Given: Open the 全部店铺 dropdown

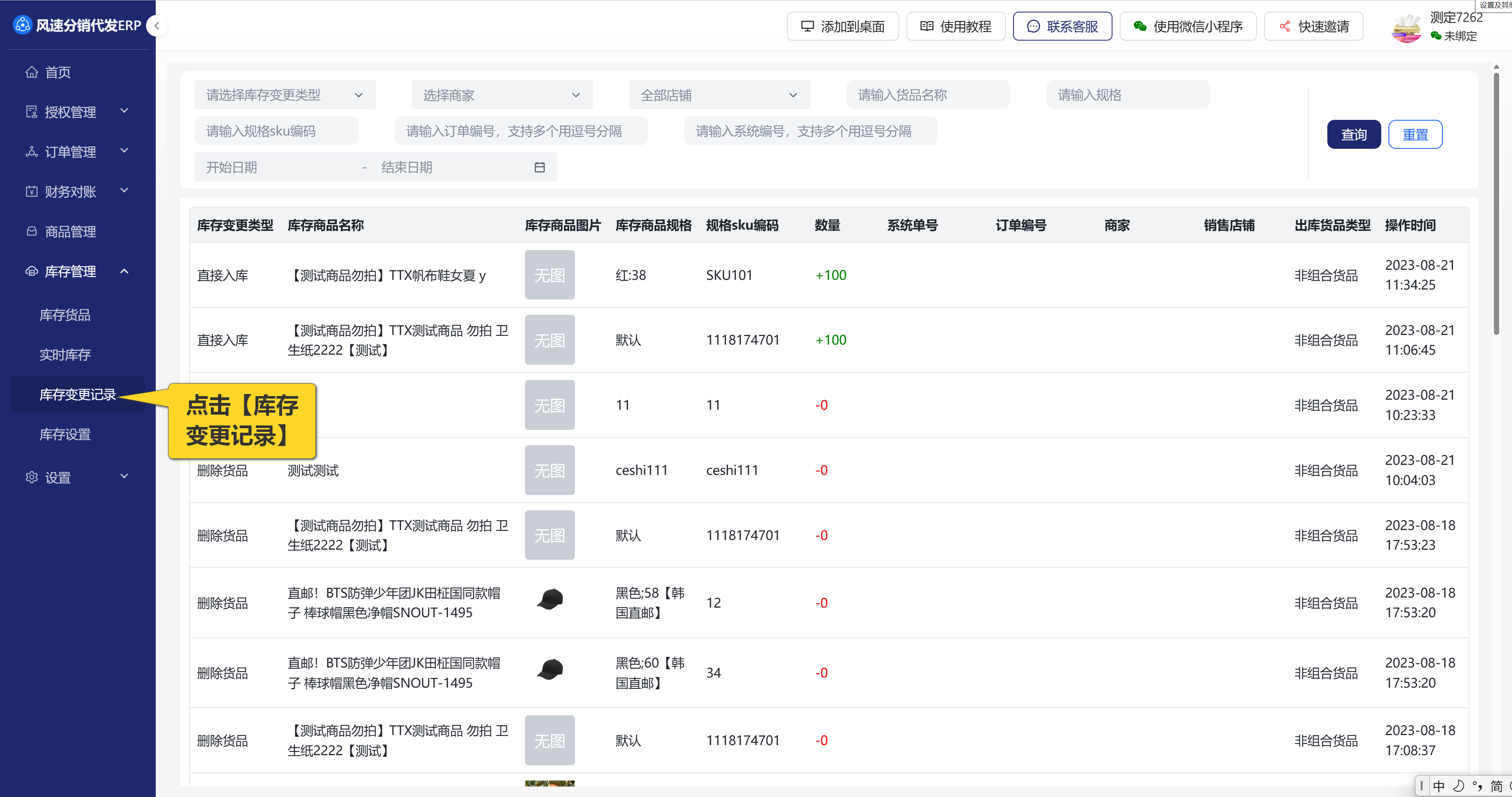Looking at the screenshot, I should [719, 95].
